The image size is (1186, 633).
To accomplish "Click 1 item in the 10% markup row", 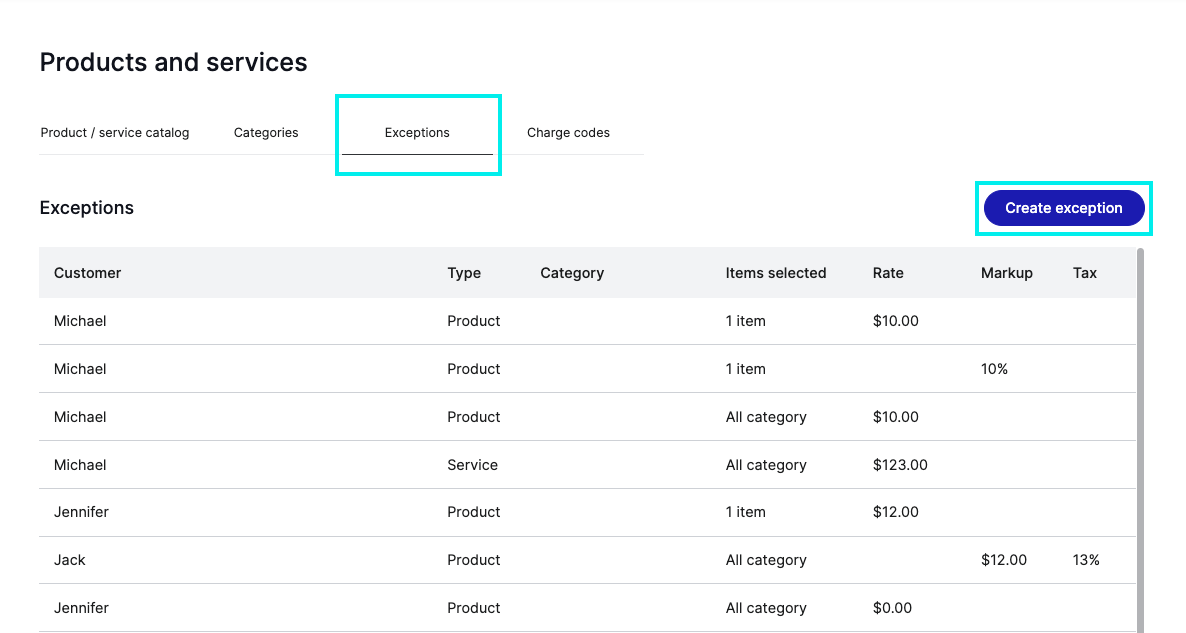I will [x=745, y=369].
